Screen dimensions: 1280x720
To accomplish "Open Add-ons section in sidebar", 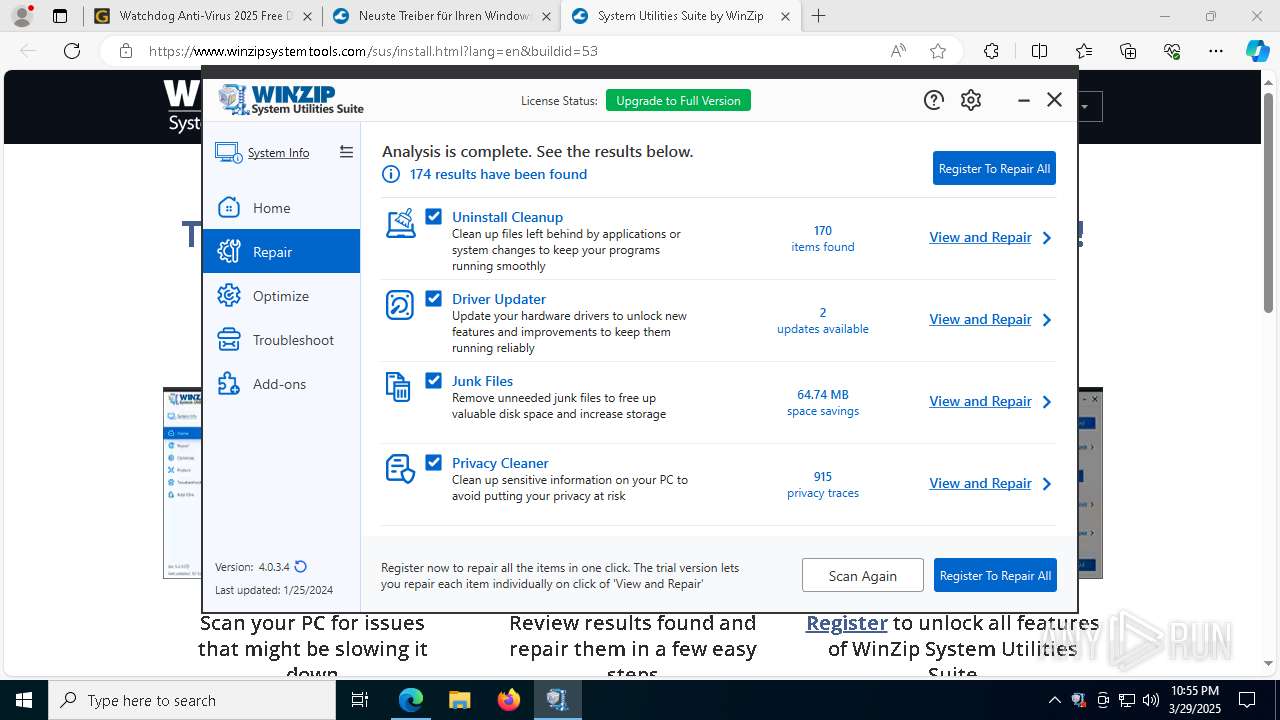I will click(281, 384).
